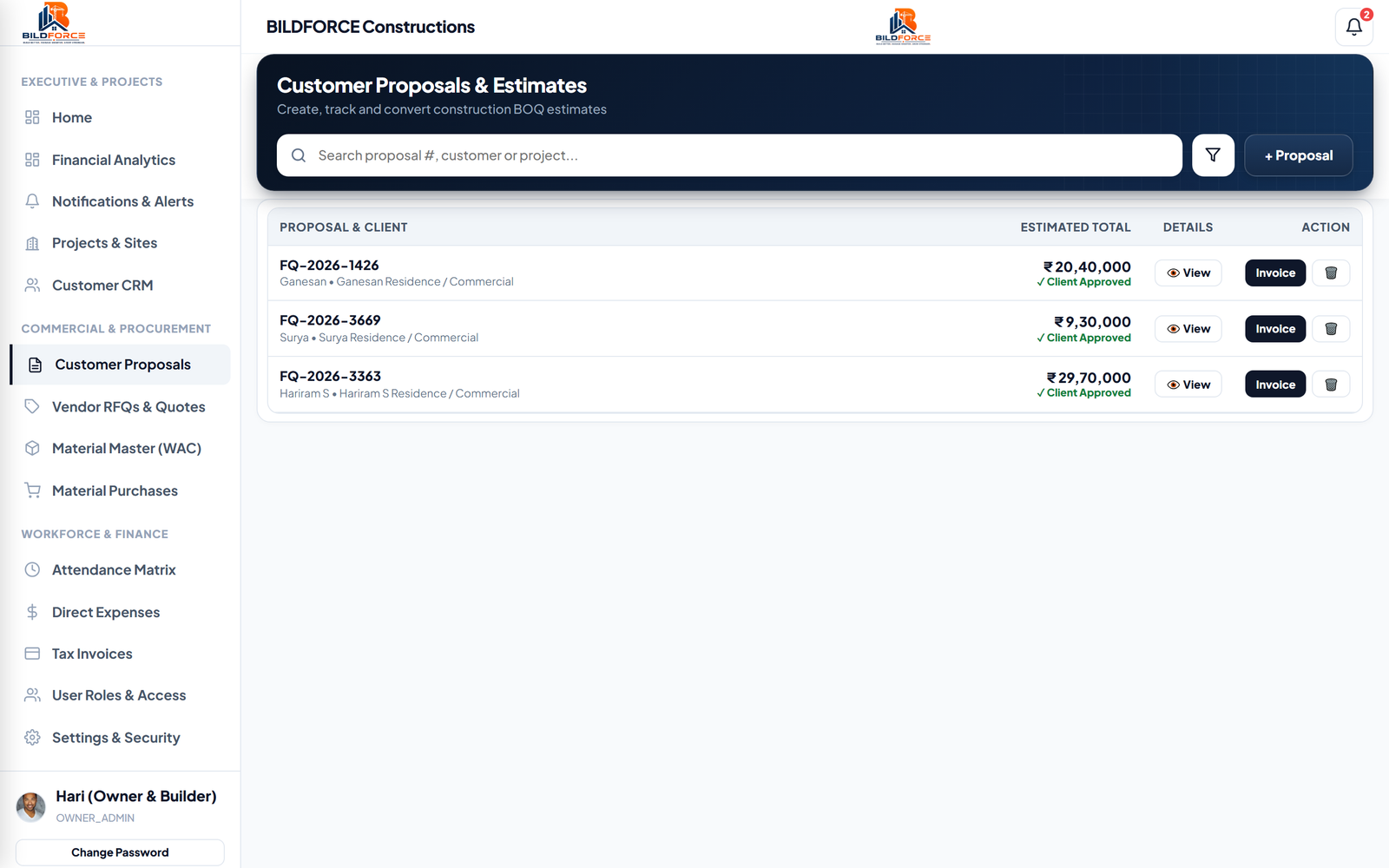Viewport: 1389px width, 868px height.
Task: Go to Material Purchases
Action: coord(120,490)
